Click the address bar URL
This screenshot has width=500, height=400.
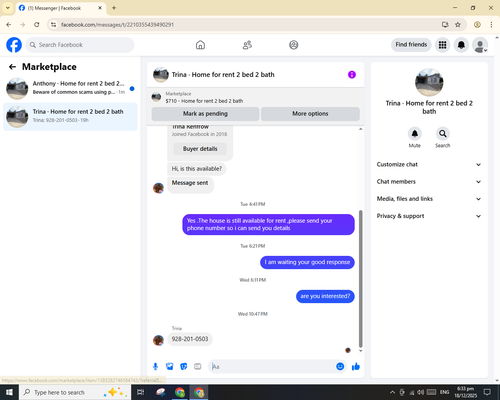(x=117, y=25)
